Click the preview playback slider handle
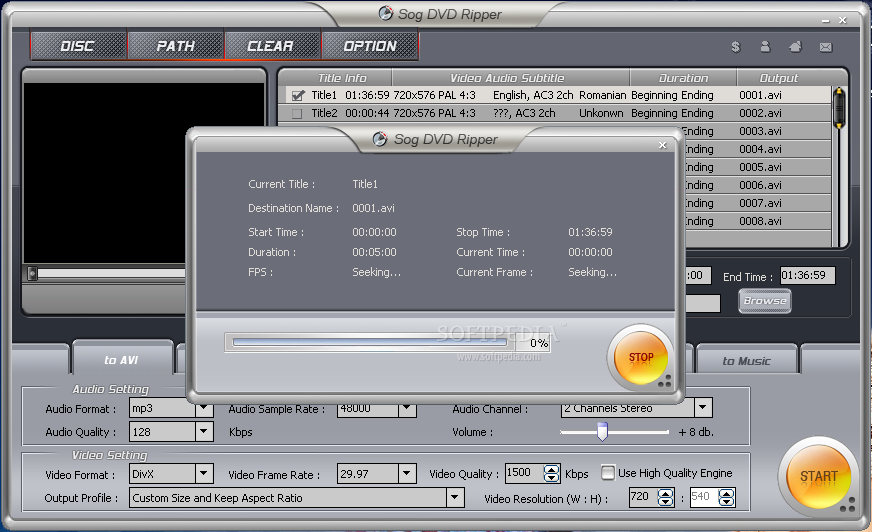This screenshot has width=872, height=532. [33, 274]
